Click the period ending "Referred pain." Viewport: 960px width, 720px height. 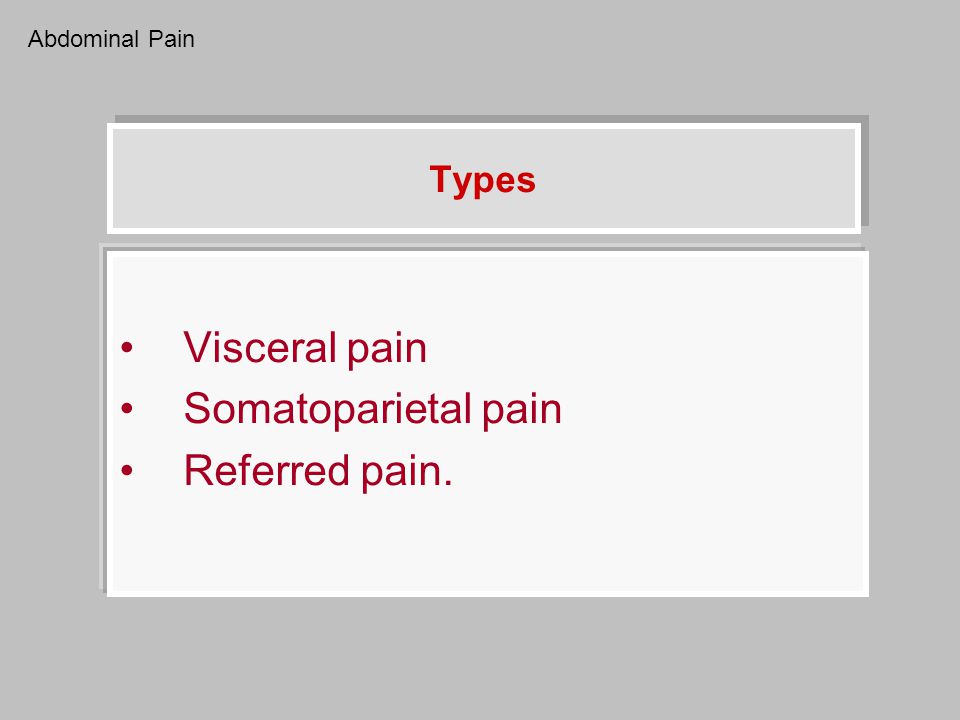tap(448, 484)
